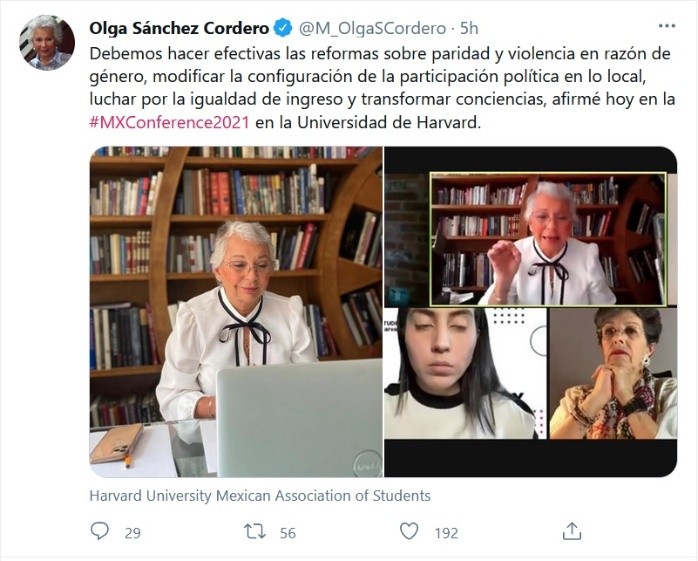Retweet using the retweet arrows icon
Image resolution: width=698 pixels, height=561 pixels.
[255, 531]
